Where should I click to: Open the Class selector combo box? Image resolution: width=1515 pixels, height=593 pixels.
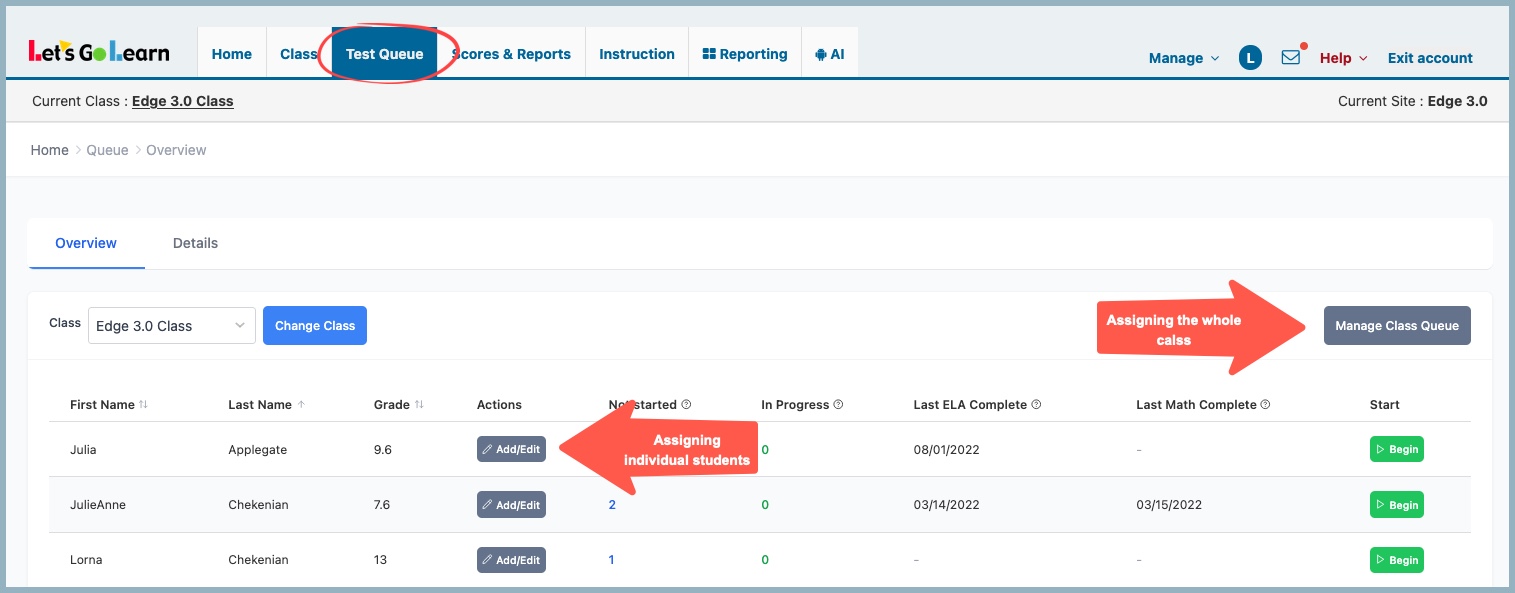point(171,326)
